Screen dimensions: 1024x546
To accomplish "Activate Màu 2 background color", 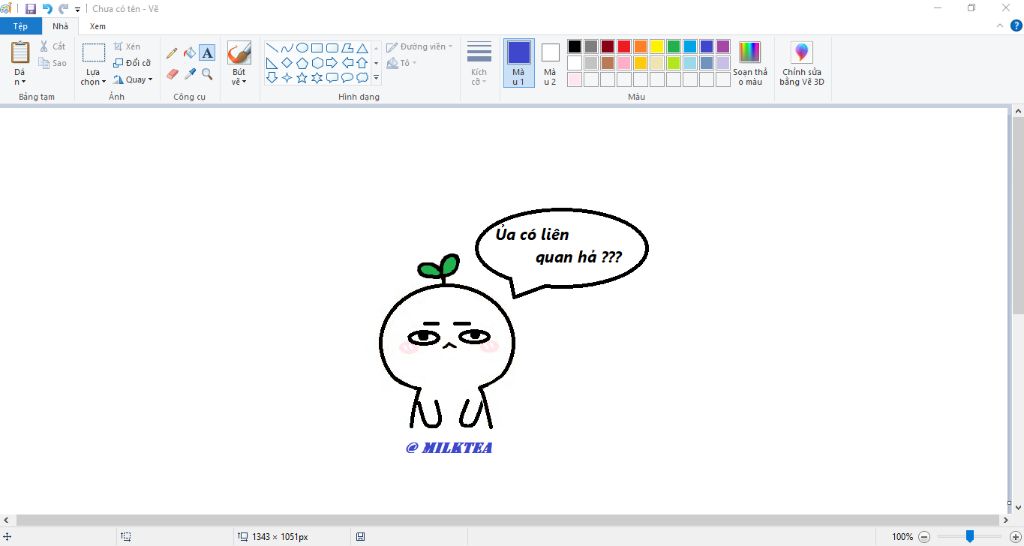I will [550, 63].
